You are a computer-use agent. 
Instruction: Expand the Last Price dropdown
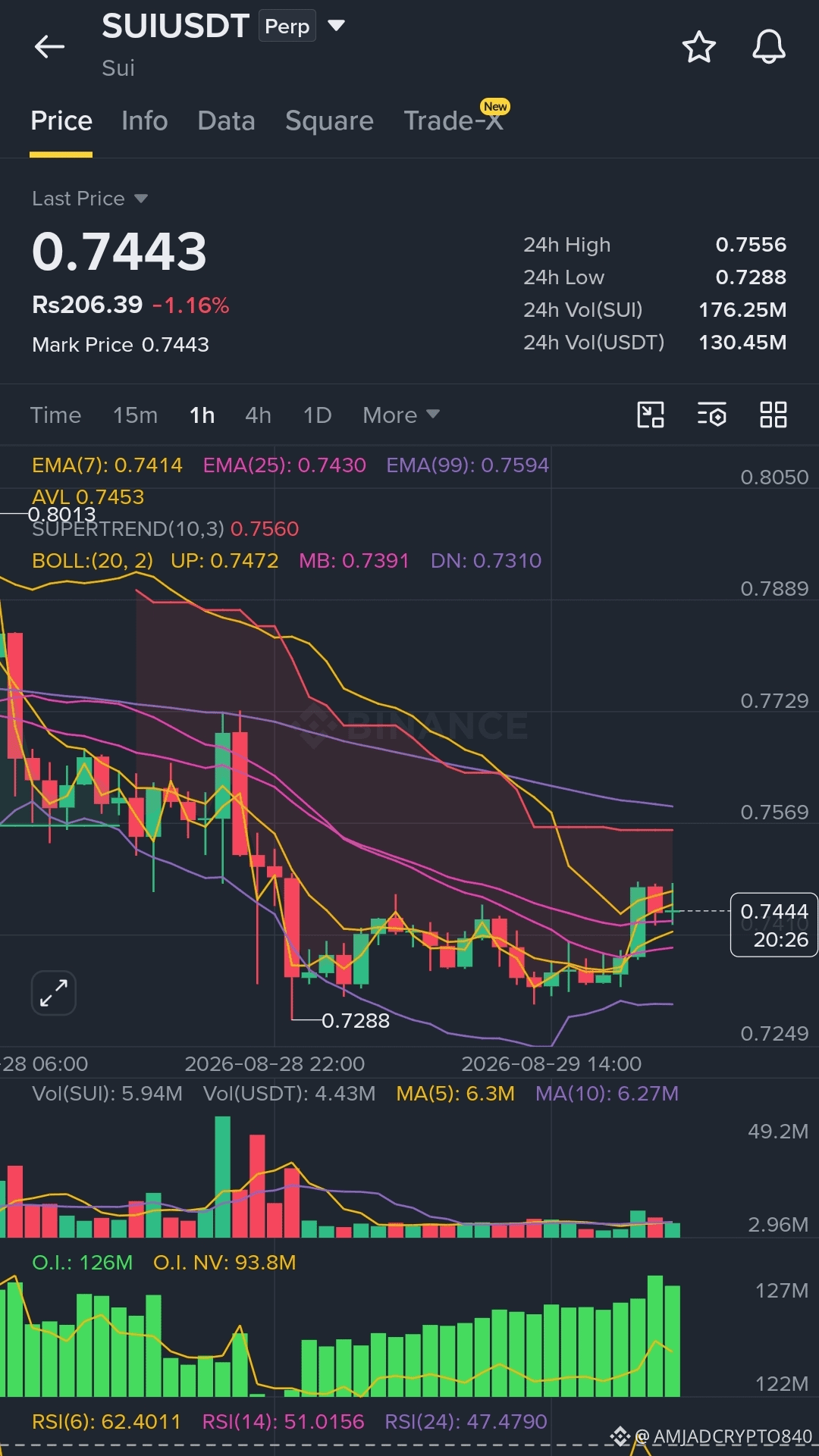[141, 199]
